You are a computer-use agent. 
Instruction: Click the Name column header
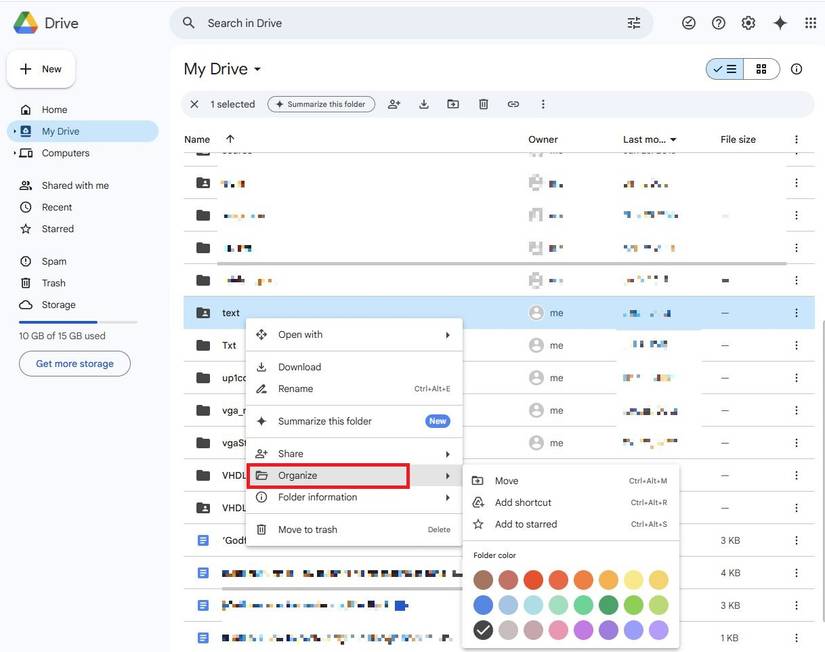click(x=197, y=139)
